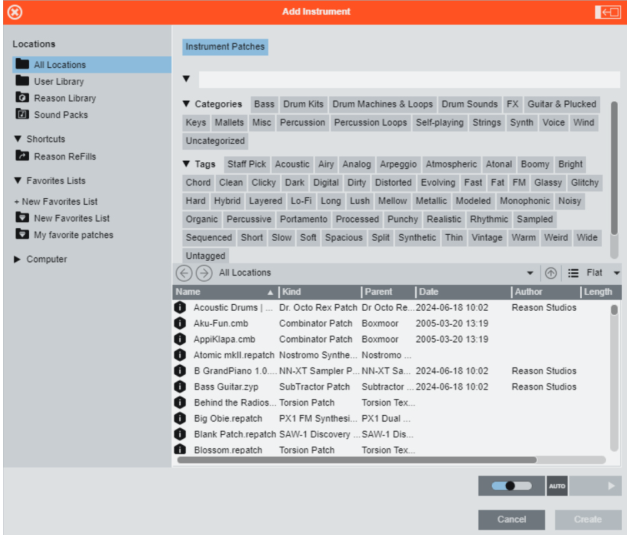Open the Reason Library location
Screen dimensions: 628x535
click(x=64, y=98)
